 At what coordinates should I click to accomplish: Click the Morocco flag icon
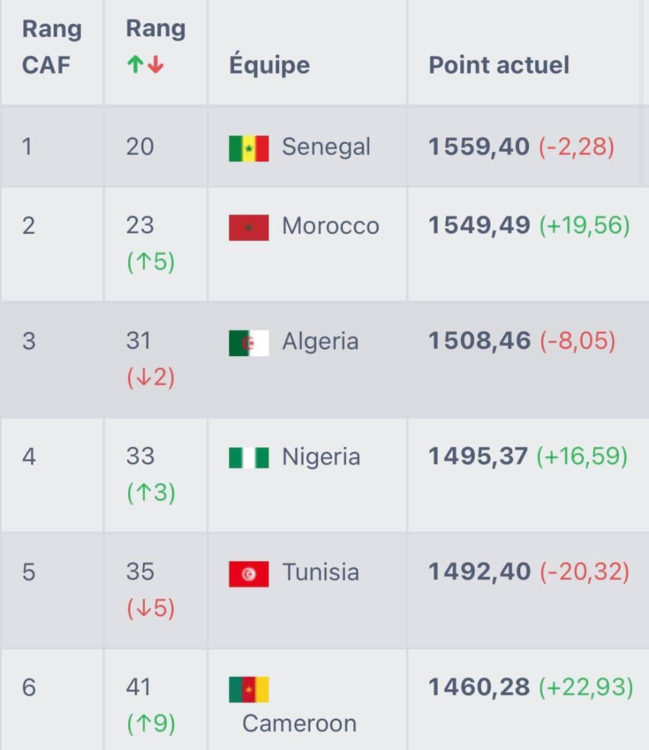(248, 227)
